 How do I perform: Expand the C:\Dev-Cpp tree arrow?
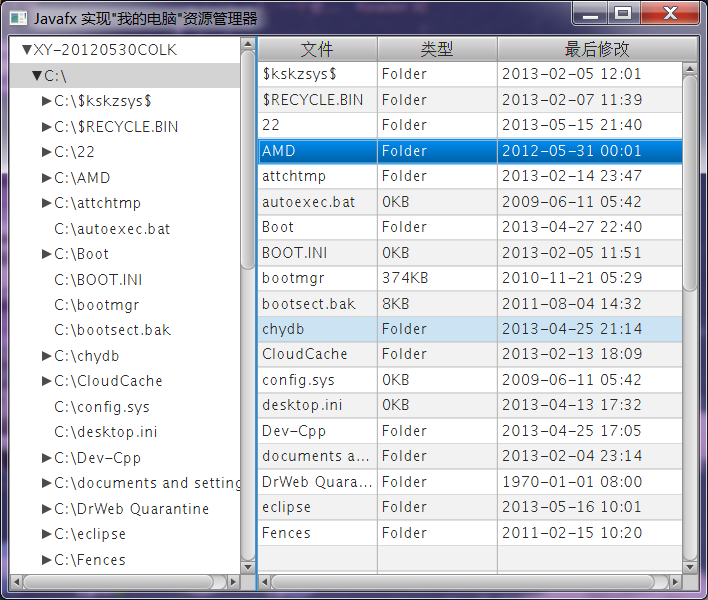pyautogui.click(x=47, y=458)
